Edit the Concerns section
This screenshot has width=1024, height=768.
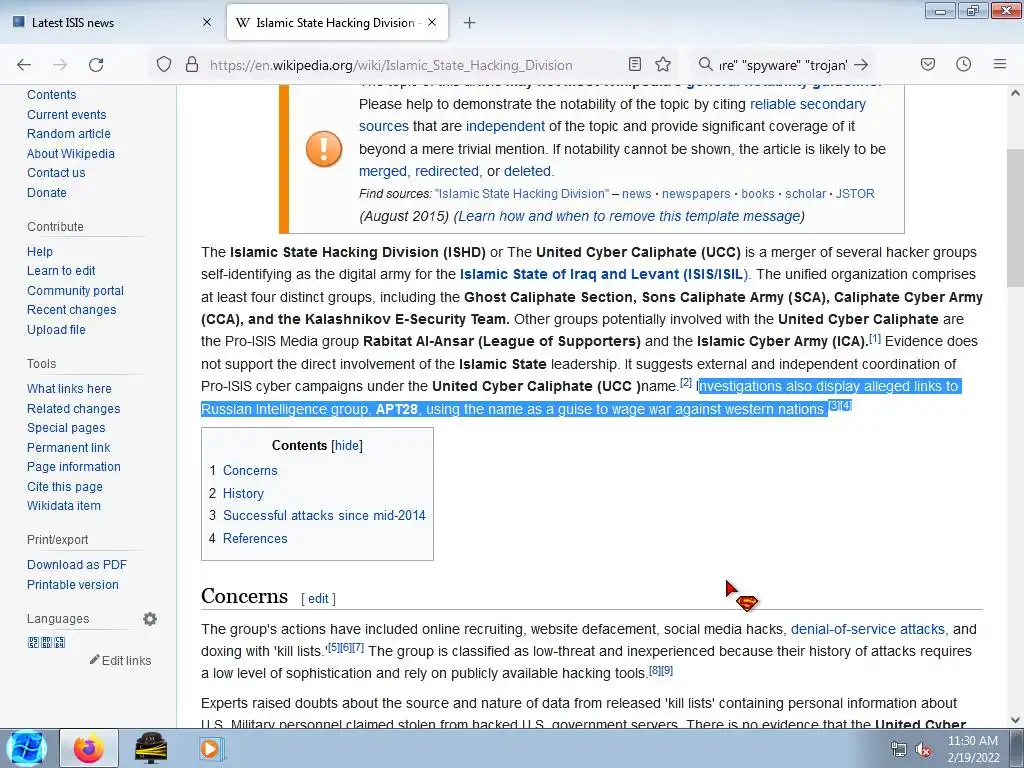(x=318, y=598)
